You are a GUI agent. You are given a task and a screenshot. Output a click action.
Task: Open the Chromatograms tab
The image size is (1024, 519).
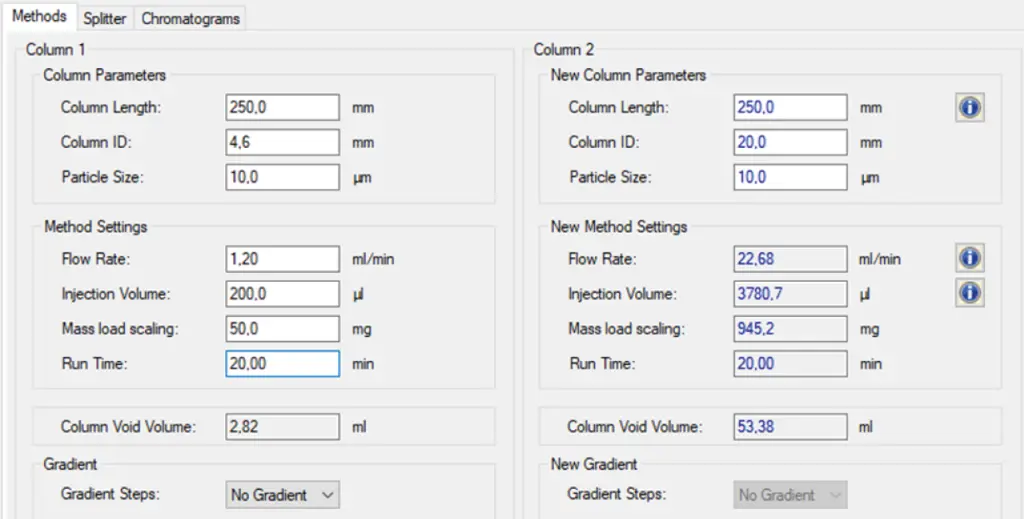191,18
